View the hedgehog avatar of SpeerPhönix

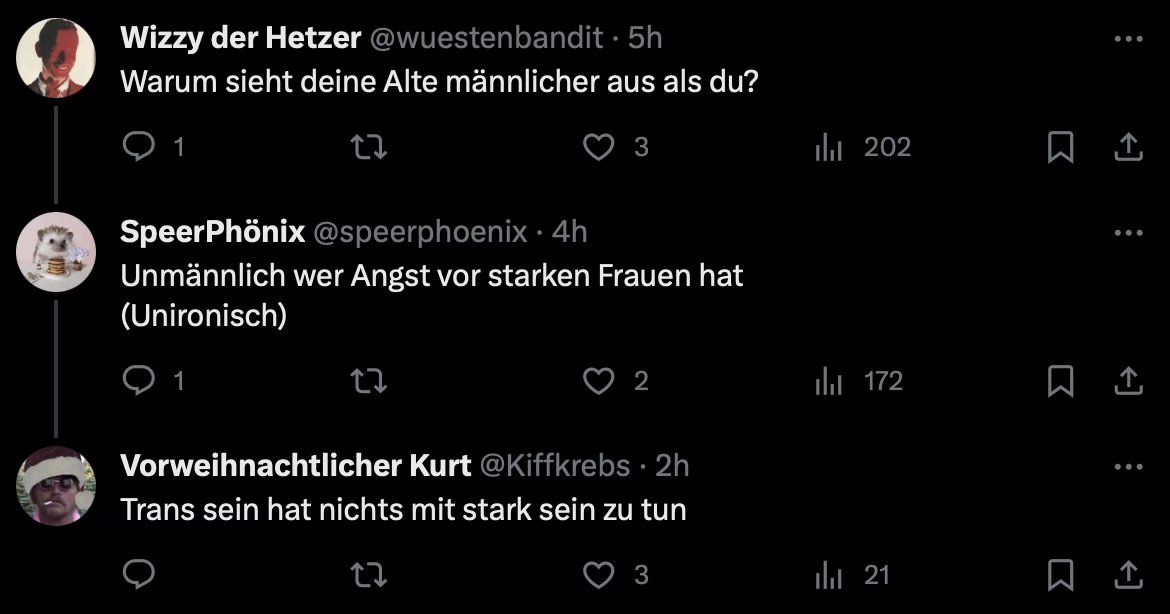pos(56,251)
